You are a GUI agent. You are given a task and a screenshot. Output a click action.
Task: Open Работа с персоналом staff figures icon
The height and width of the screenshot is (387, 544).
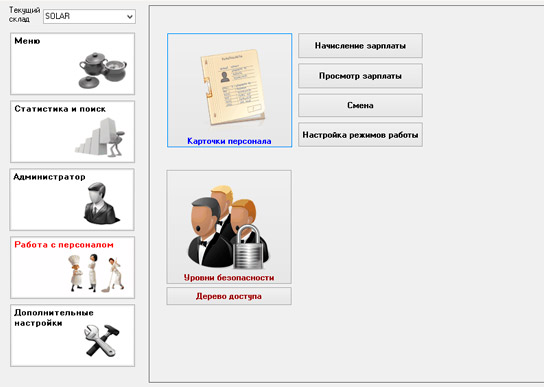[x=96, y=272]
